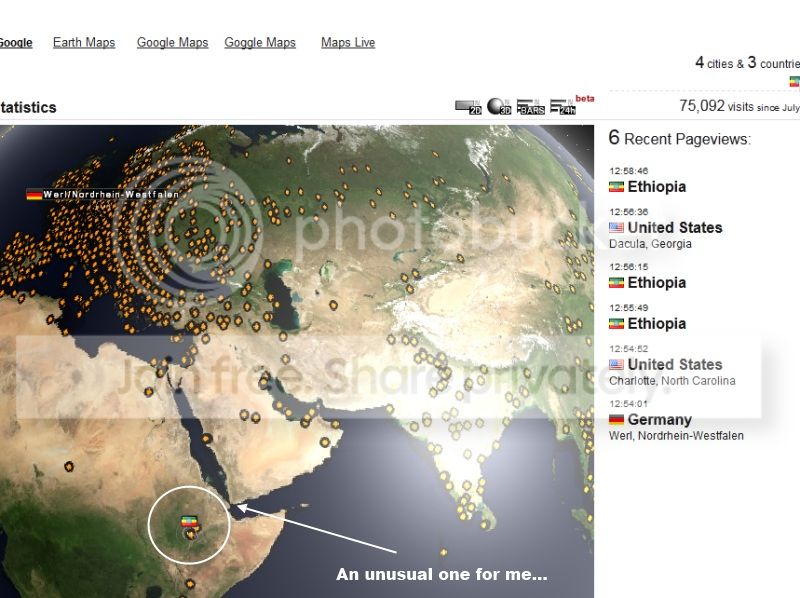The width and height of the screenshot is (800, 598).
Task: Click the Germany flag icon in the pageview list
Action: (616, 419)
